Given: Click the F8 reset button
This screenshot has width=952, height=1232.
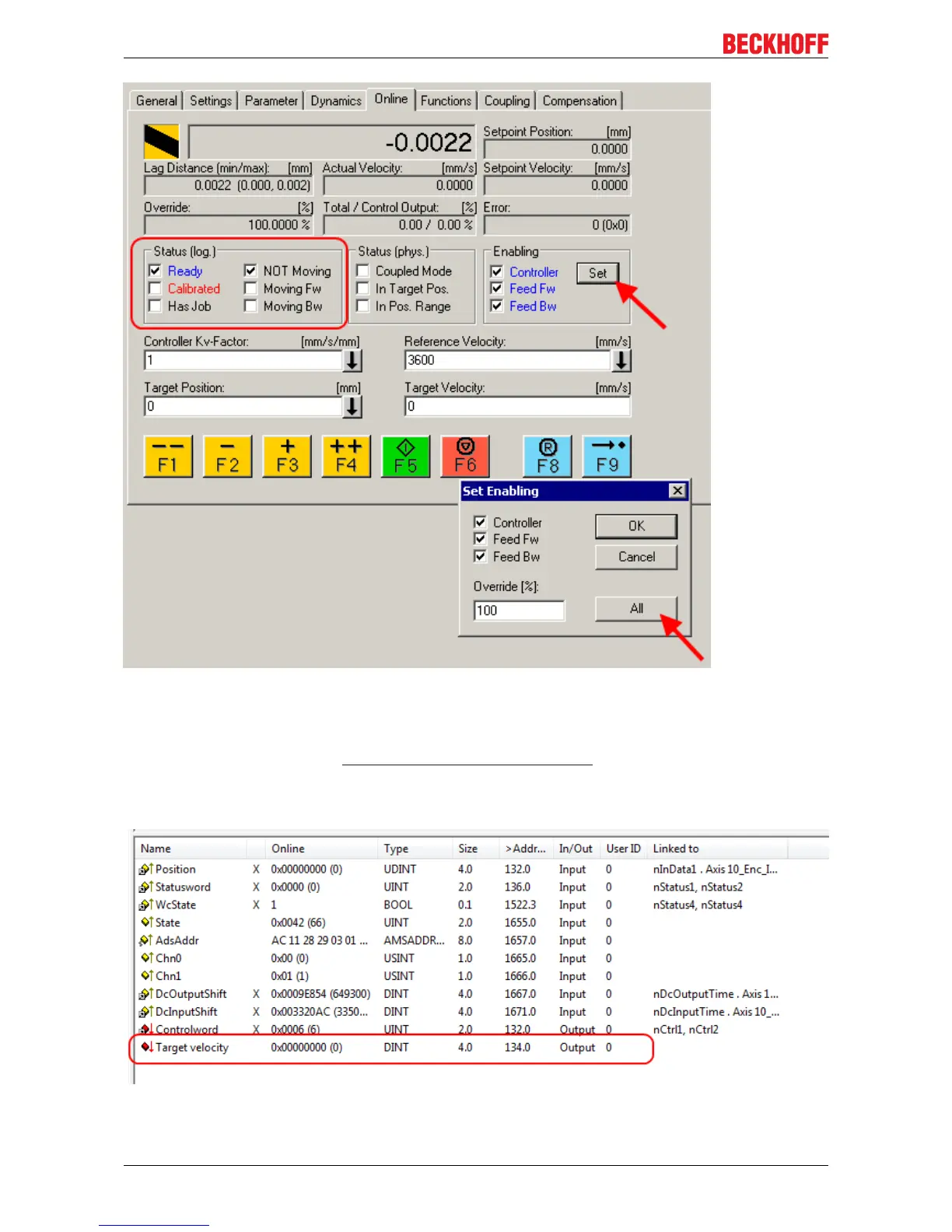Looking at the screenshot, I should 548,456.
